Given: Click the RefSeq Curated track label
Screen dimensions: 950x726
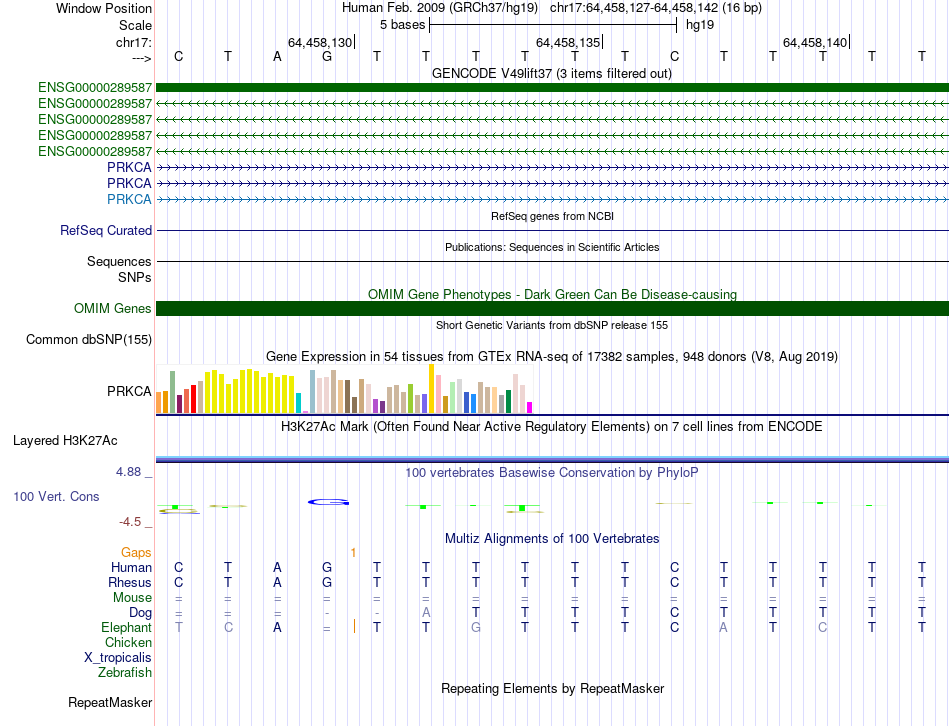Looking at the screenshot, I should [106, 230].
